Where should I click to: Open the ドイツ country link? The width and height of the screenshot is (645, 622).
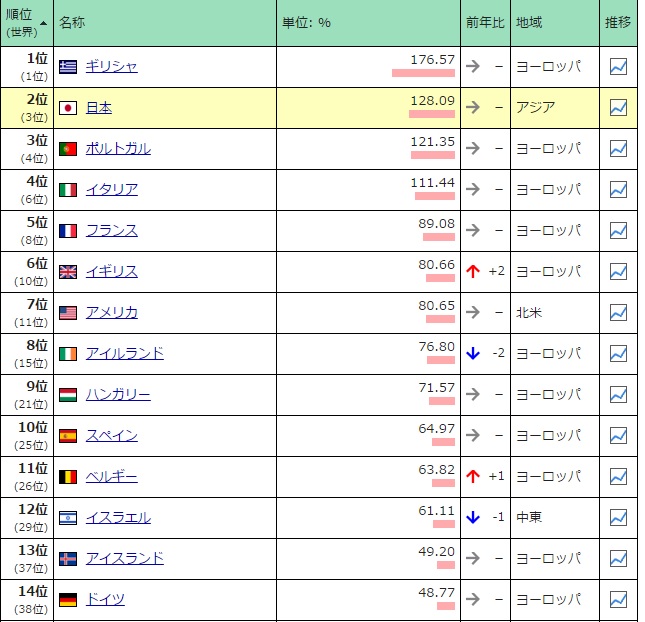tap(105, 599)
